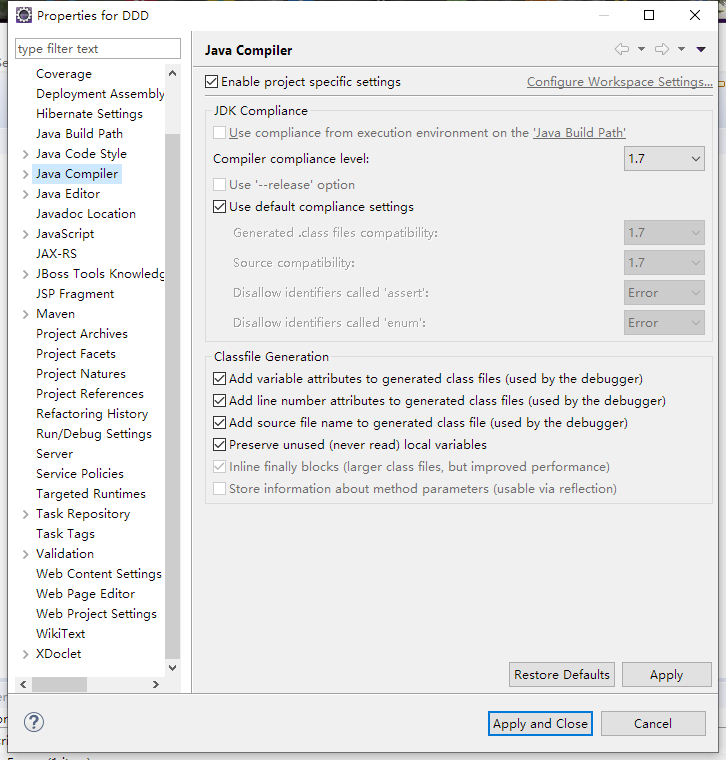Image resolution: width=726 pixels, height=760 pixels.
Task: Toggle Add source file name checkbox
Action: [220, 423]
